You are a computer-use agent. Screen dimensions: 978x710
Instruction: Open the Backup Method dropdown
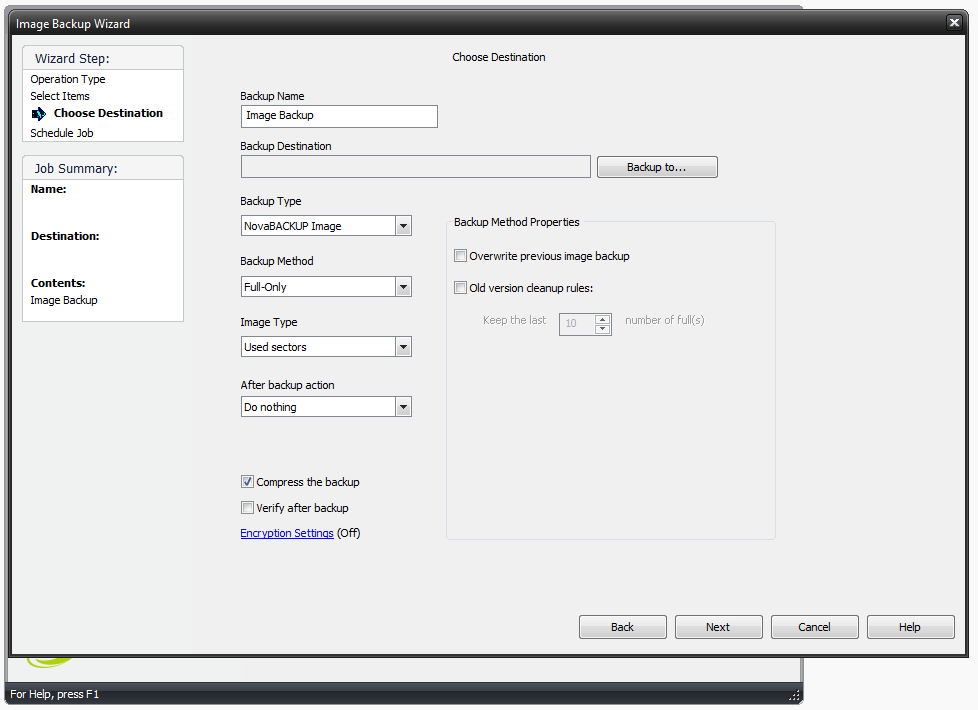tap(403, 286)
